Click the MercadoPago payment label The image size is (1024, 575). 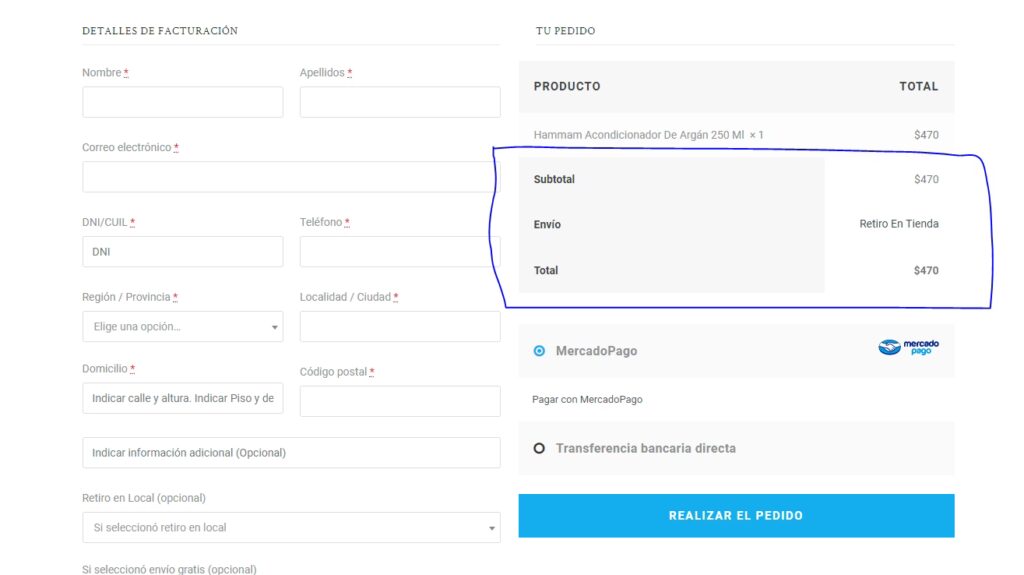pos(596,351)
